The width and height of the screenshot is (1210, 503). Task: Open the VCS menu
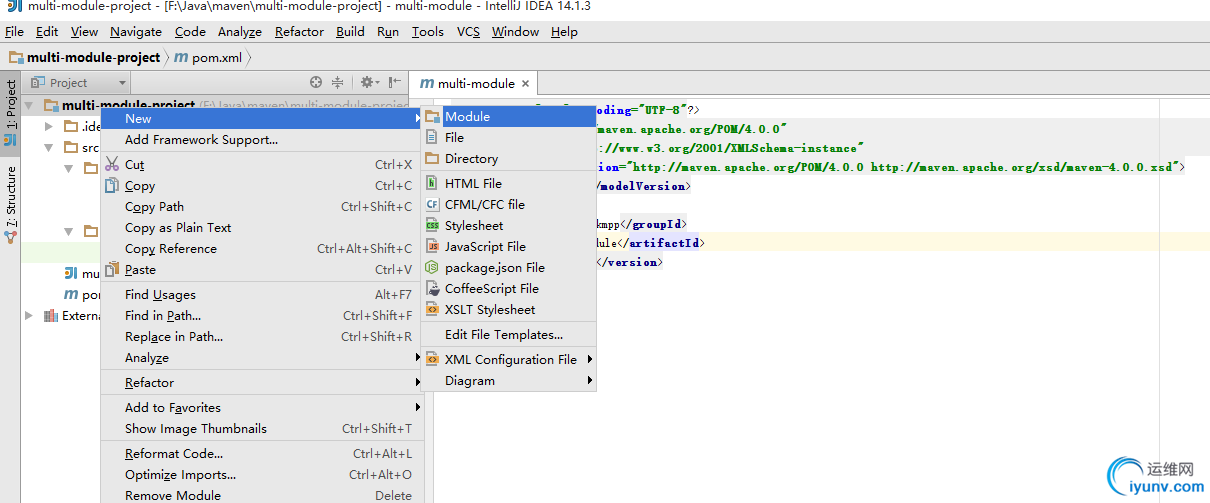pos(469,31)
